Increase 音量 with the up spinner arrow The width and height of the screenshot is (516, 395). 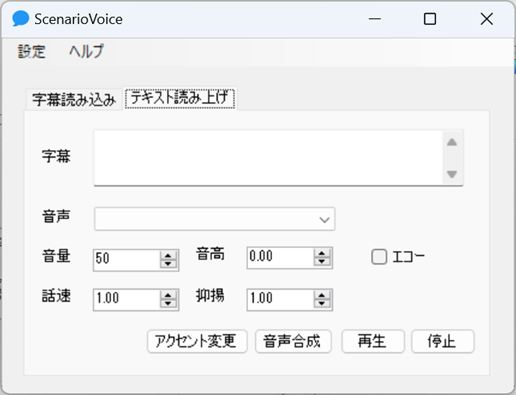pos(168,255)
